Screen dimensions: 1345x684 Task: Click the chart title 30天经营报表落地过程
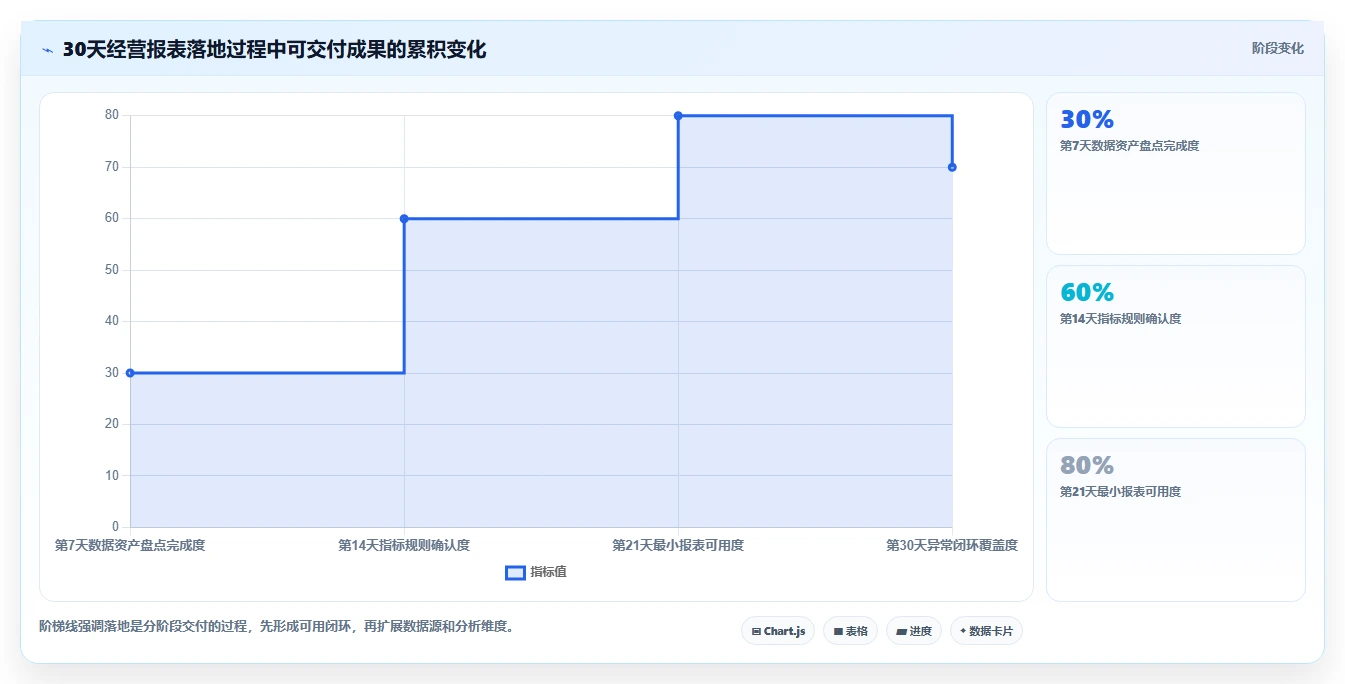pyautogui.click(x=274, y=50)
